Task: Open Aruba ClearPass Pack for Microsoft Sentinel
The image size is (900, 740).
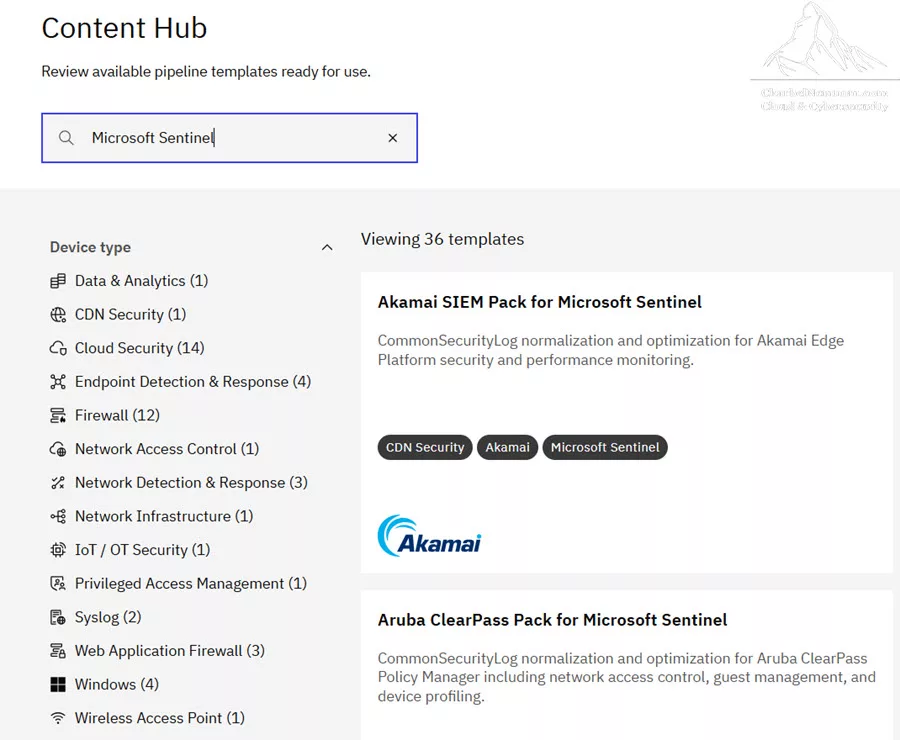Action: coord(552,620)
